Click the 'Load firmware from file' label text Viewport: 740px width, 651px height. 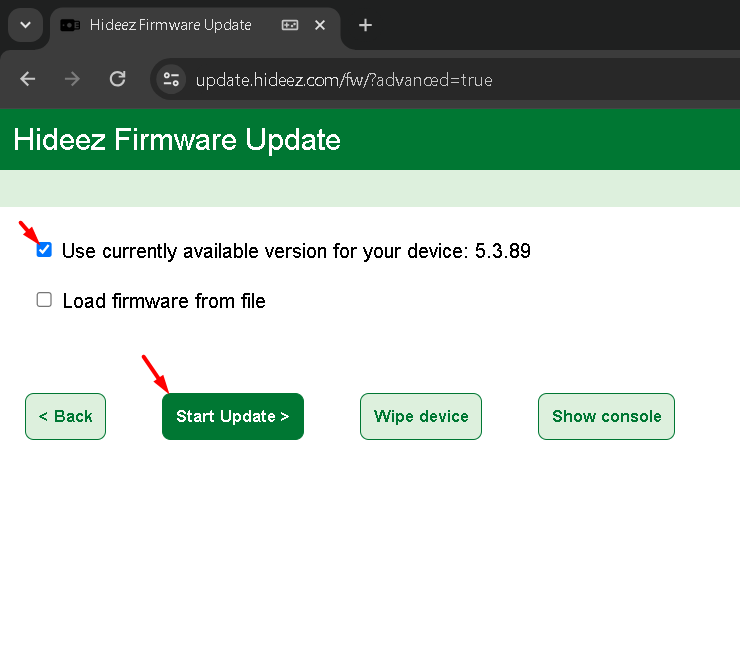click(x=164, y=301)
